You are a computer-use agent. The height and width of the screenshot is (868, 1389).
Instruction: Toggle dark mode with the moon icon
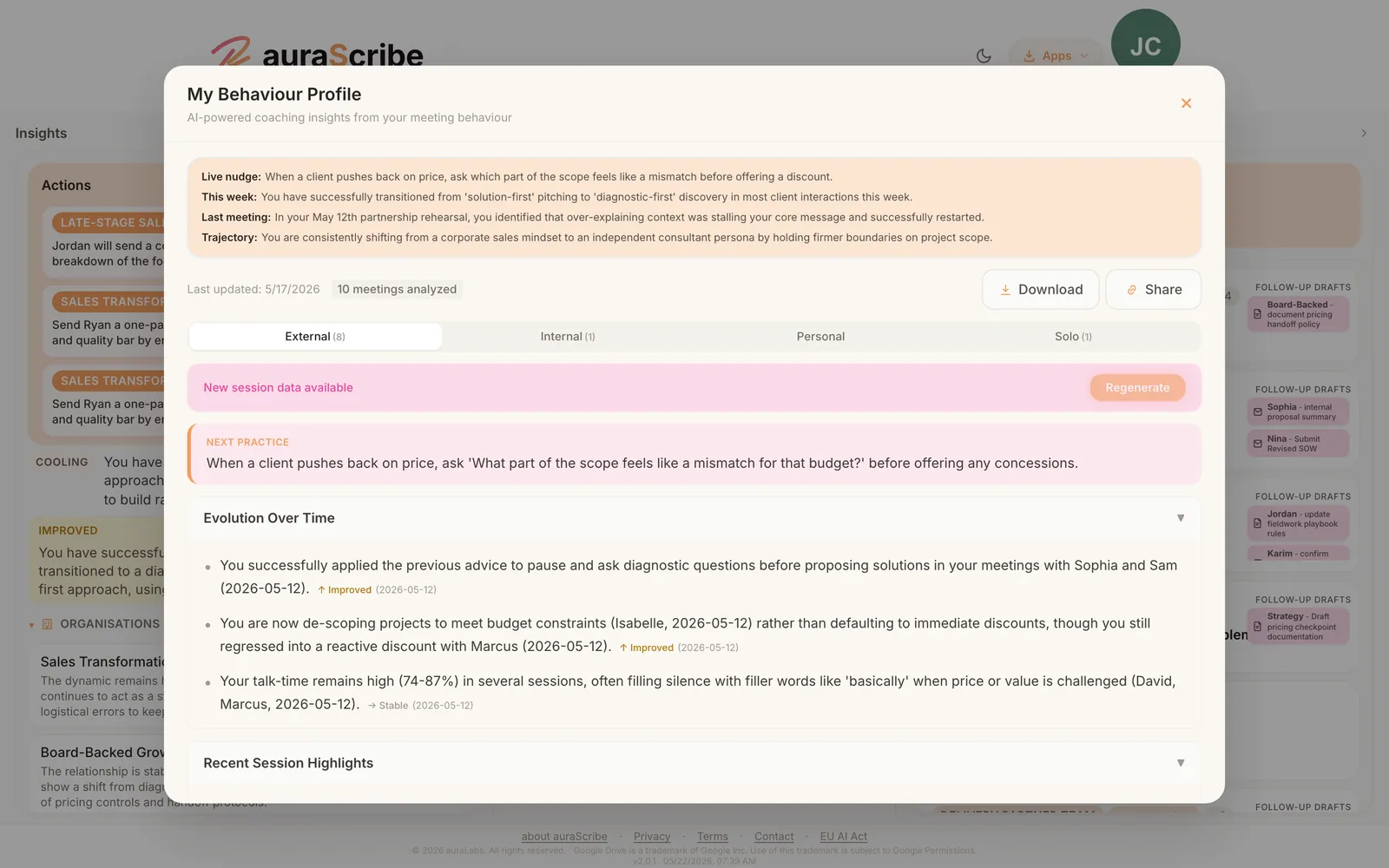tap(984, 56)
